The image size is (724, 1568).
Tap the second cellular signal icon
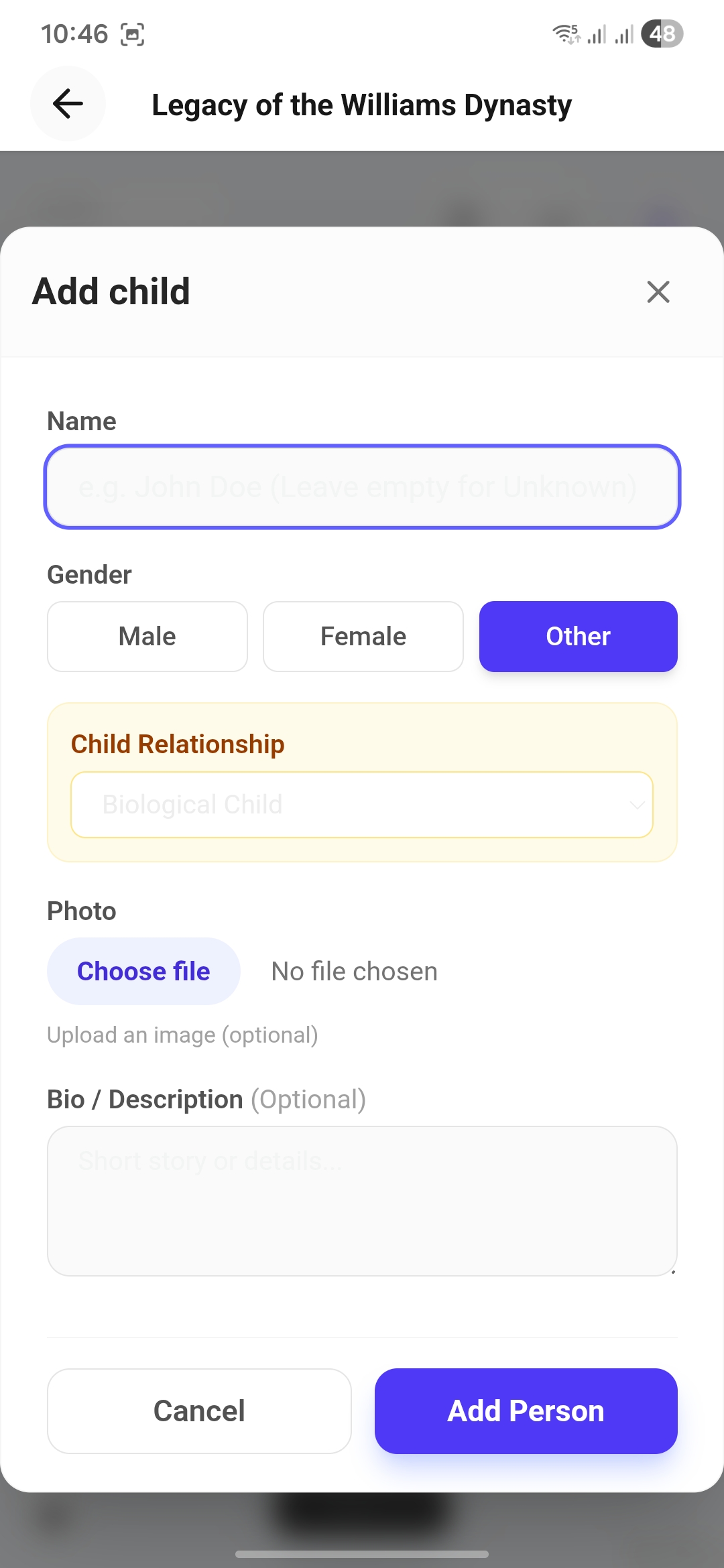pos(624,34)
